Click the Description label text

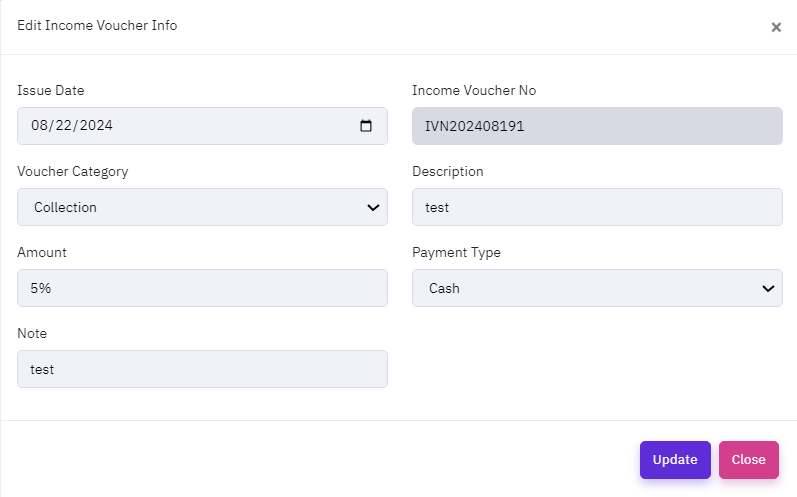point(448,172)
